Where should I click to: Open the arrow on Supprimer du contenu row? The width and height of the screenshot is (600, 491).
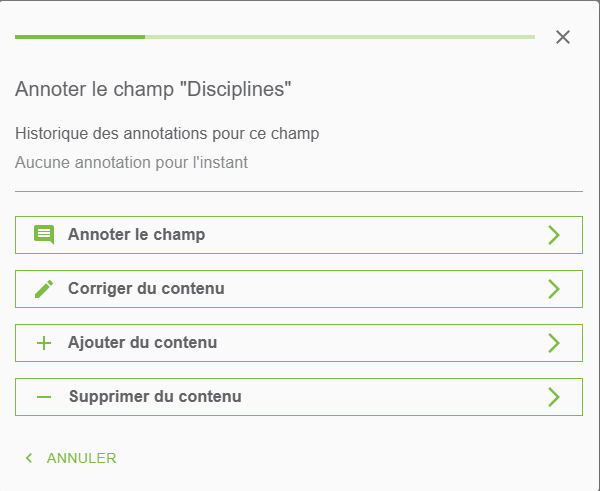click(554, 397)
